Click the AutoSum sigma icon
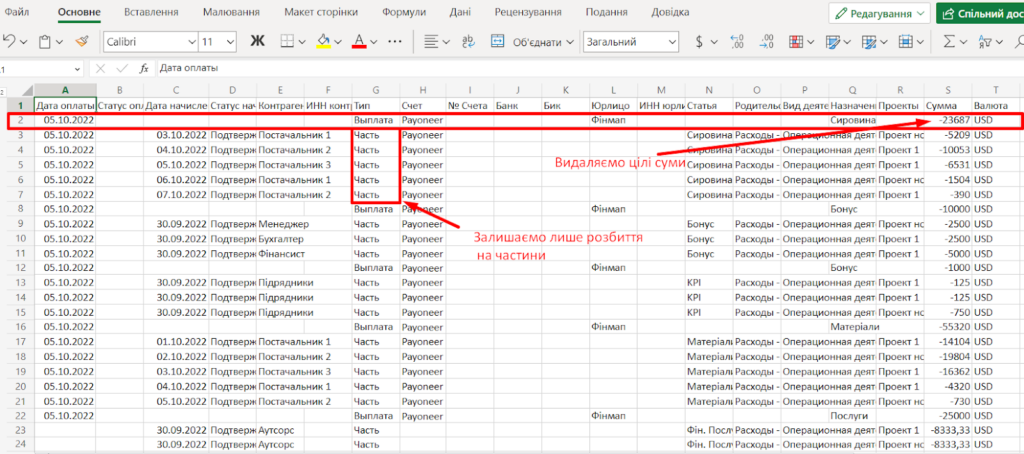Viewport: 1024px width, 454px height. [948, 42]
